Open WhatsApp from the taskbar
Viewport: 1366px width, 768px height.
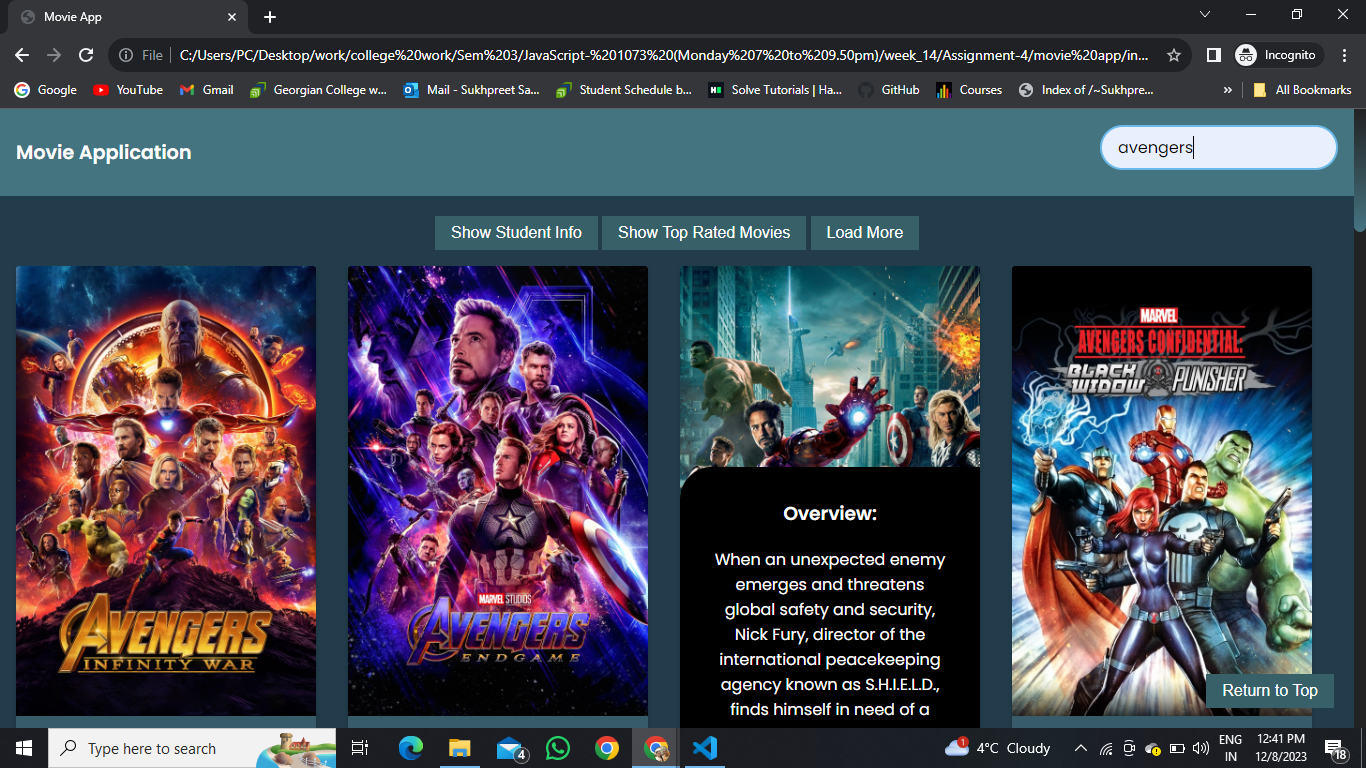point(557,748)
